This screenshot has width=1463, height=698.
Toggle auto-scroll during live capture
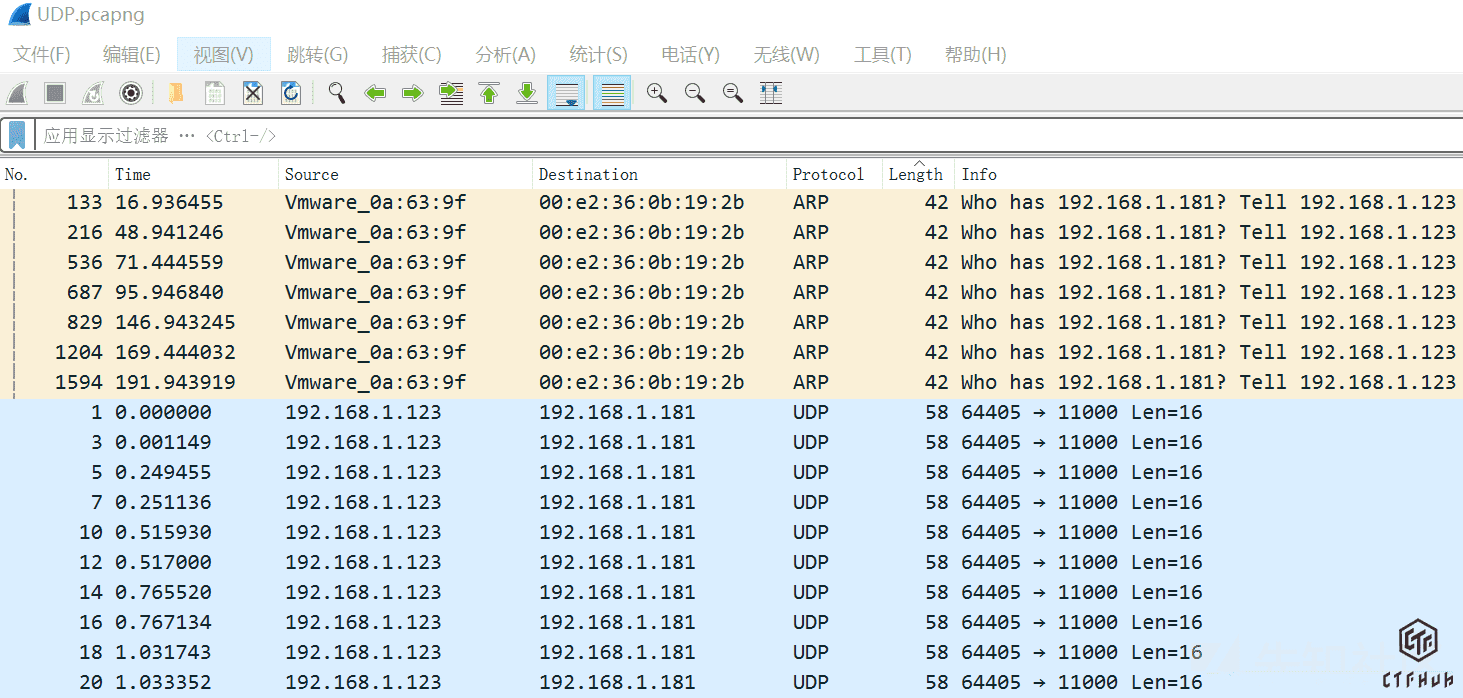pos(566,93)
